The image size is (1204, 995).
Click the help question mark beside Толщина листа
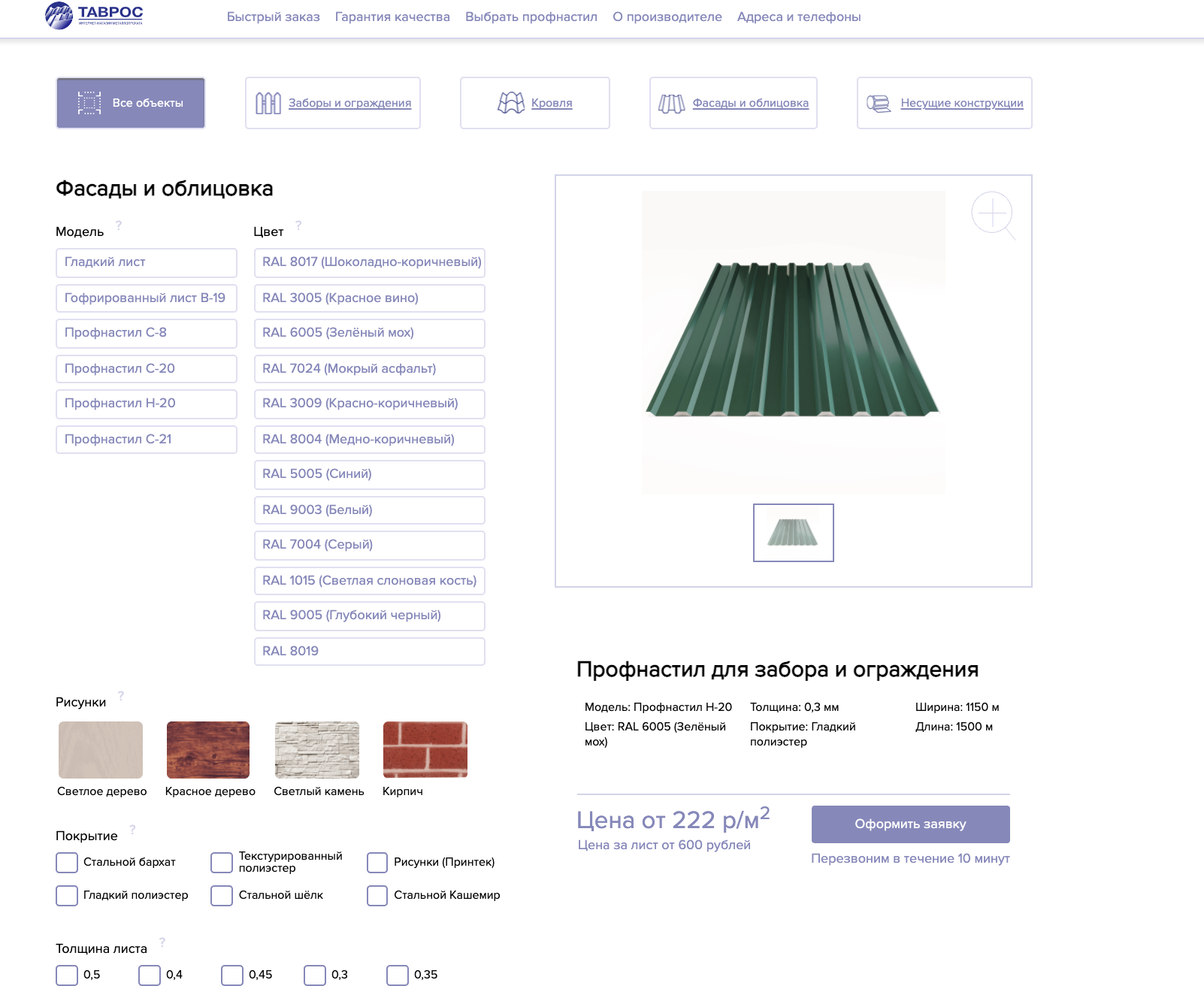162,942
